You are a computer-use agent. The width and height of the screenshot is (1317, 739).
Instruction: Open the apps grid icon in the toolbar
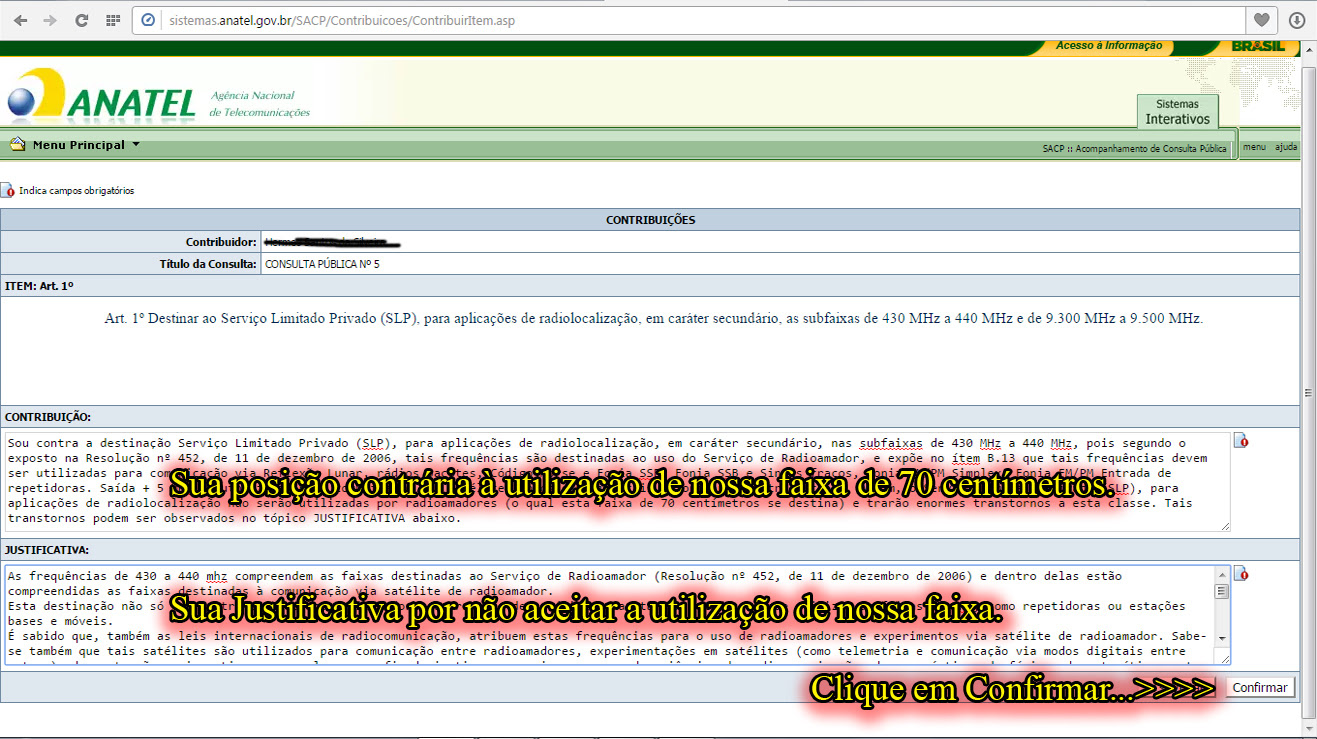coord(112,20)
